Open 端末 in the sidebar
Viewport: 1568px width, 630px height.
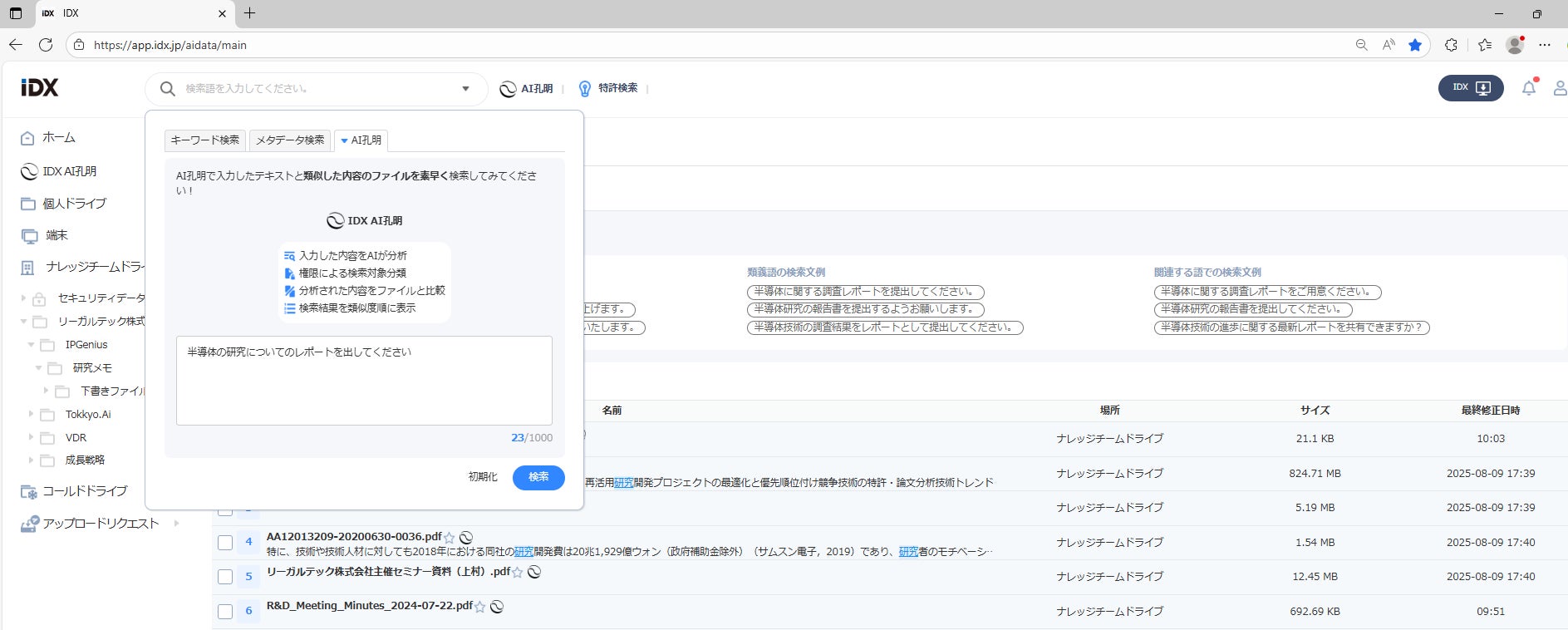[x=45, y=236]
